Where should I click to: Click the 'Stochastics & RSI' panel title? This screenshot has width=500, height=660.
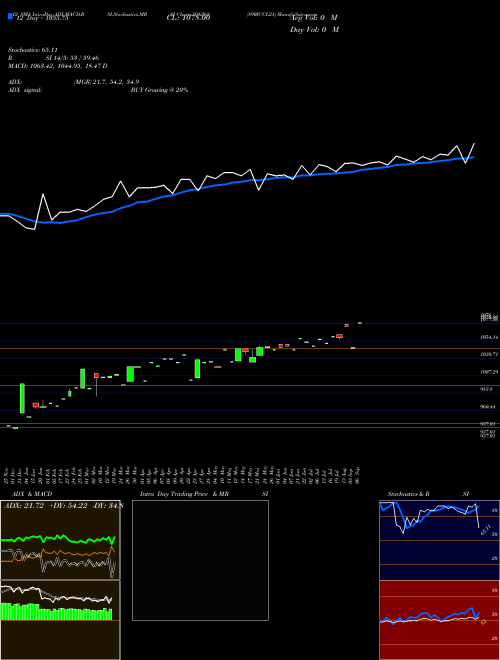(428, 494)
